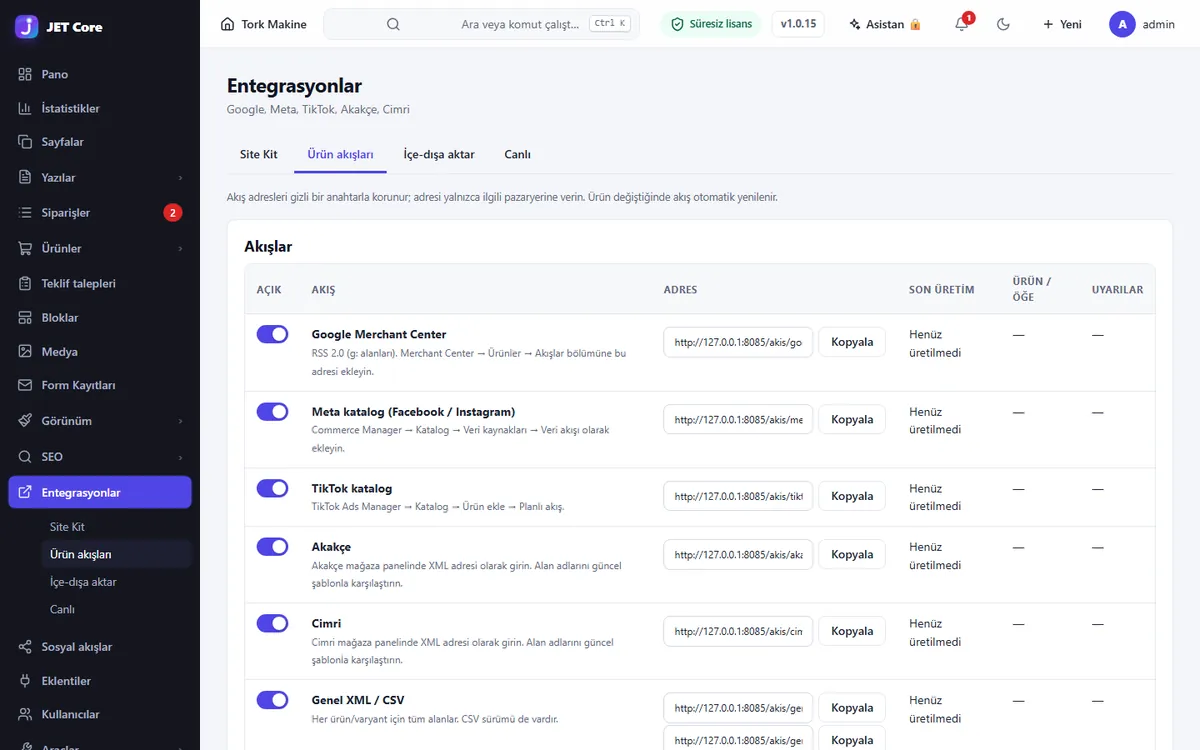Image resolution: width=1200 pixels, height=750 pixels.
Task: Open İçe-dışa aktar in sidebar submenu
Action: [83, 582]
